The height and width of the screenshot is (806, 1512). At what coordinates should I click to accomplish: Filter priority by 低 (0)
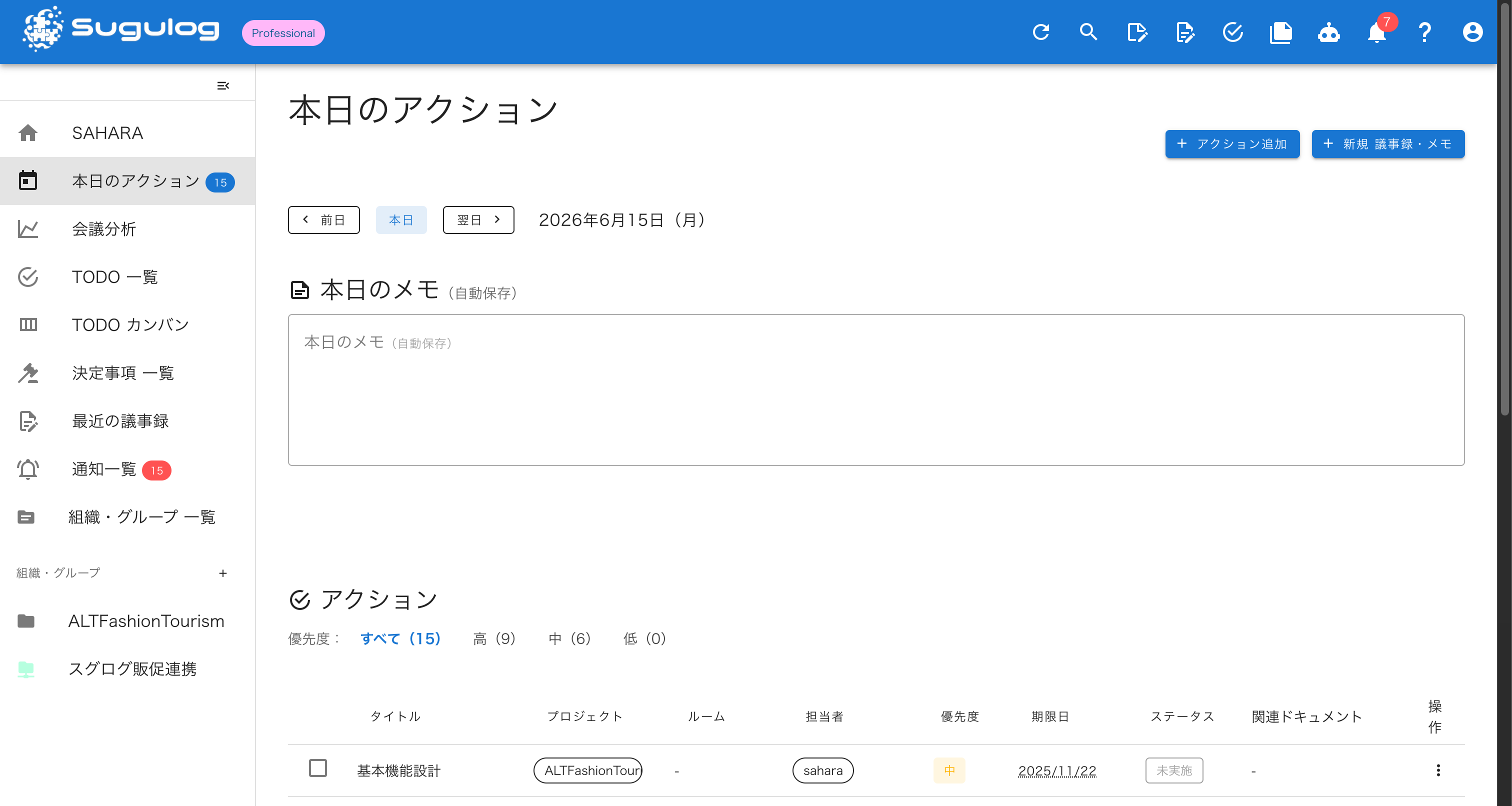(644, 638)
